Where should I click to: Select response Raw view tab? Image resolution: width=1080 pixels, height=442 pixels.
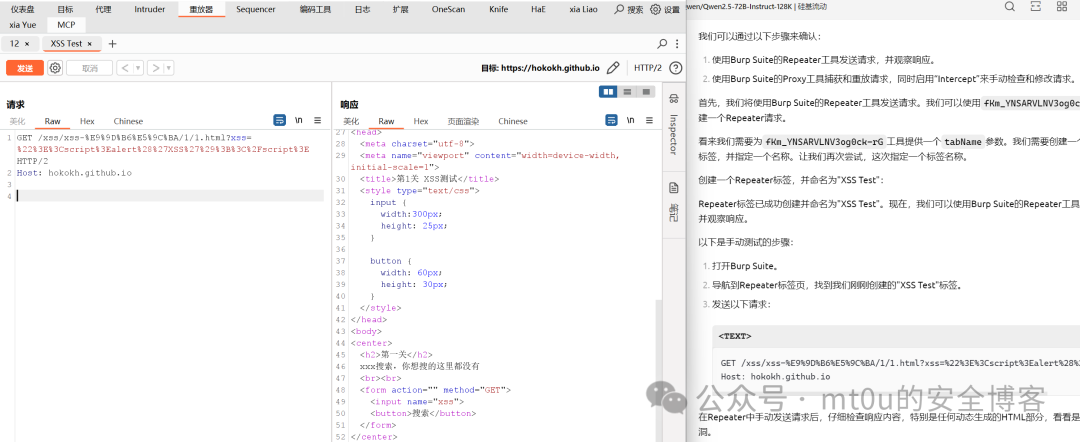[x=386, y=121]
